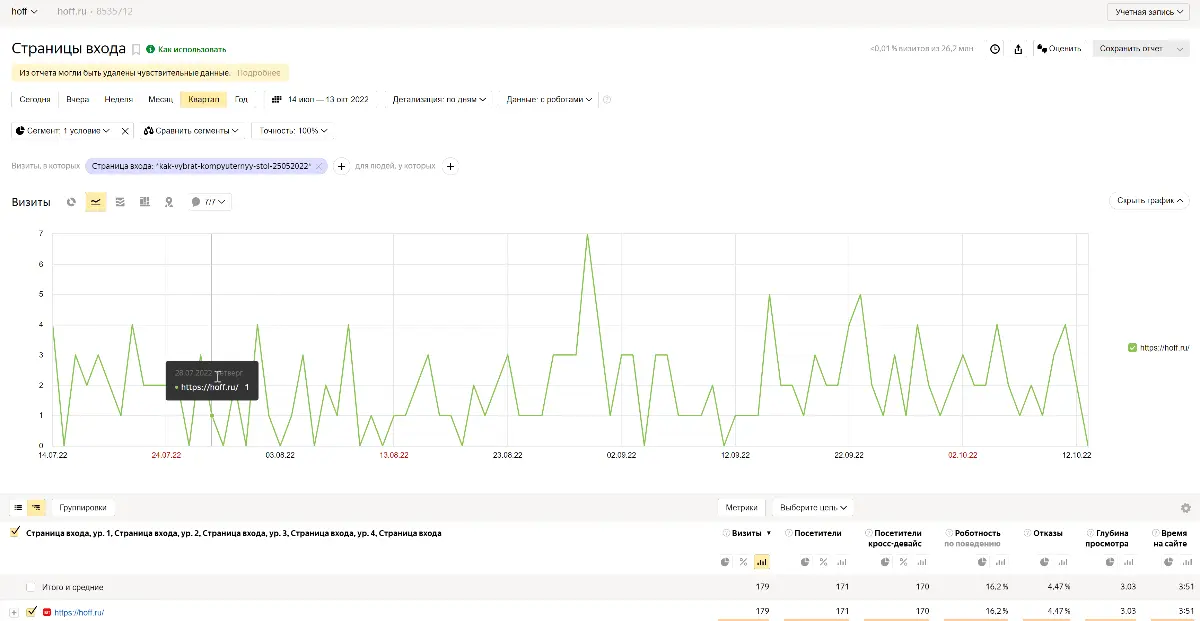This screenshot has height=621, width=1200.
Task: Select the stacked area chart type
Action: tap(120, 202)
